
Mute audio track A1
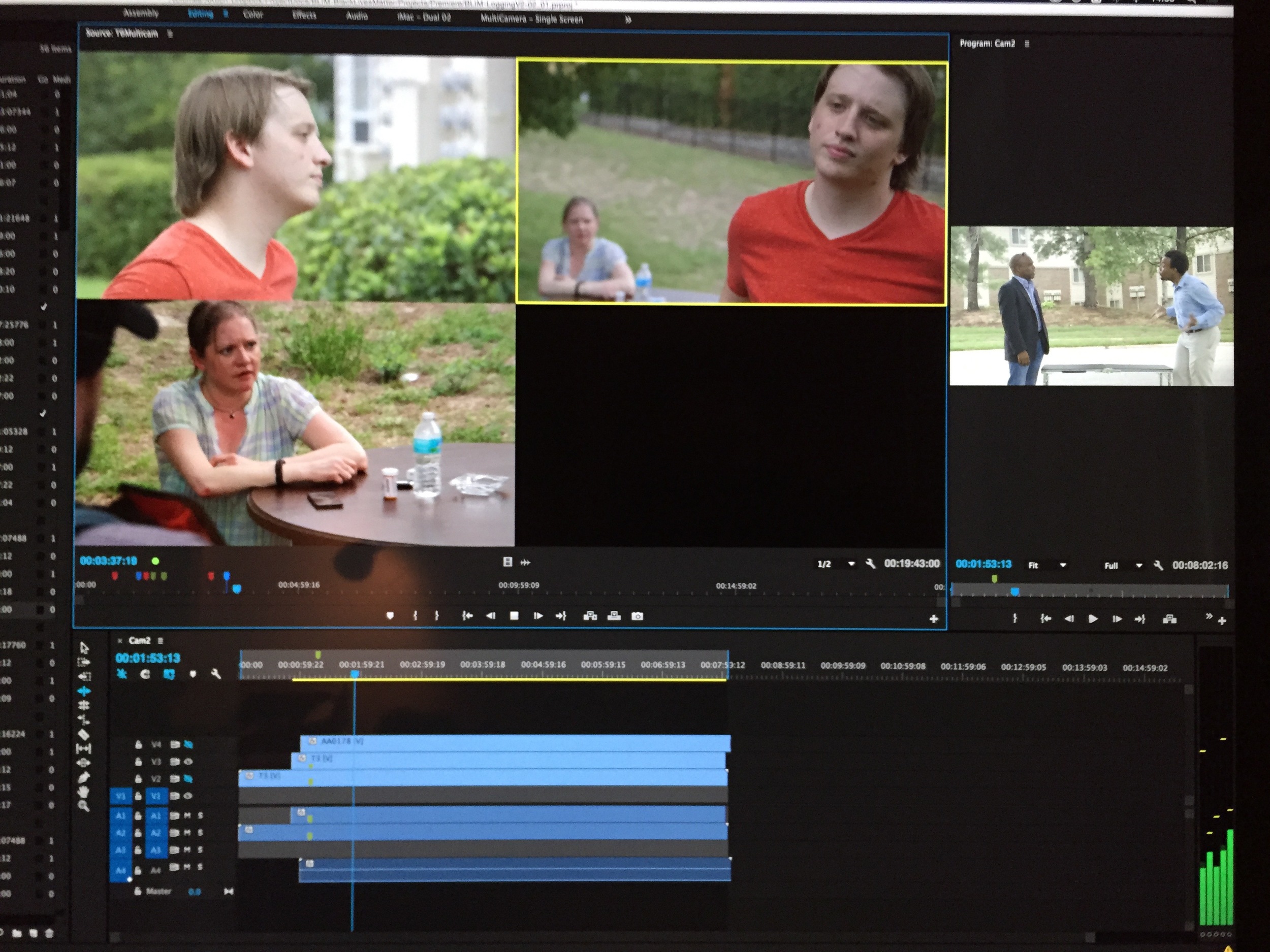[x=187, y=815]
